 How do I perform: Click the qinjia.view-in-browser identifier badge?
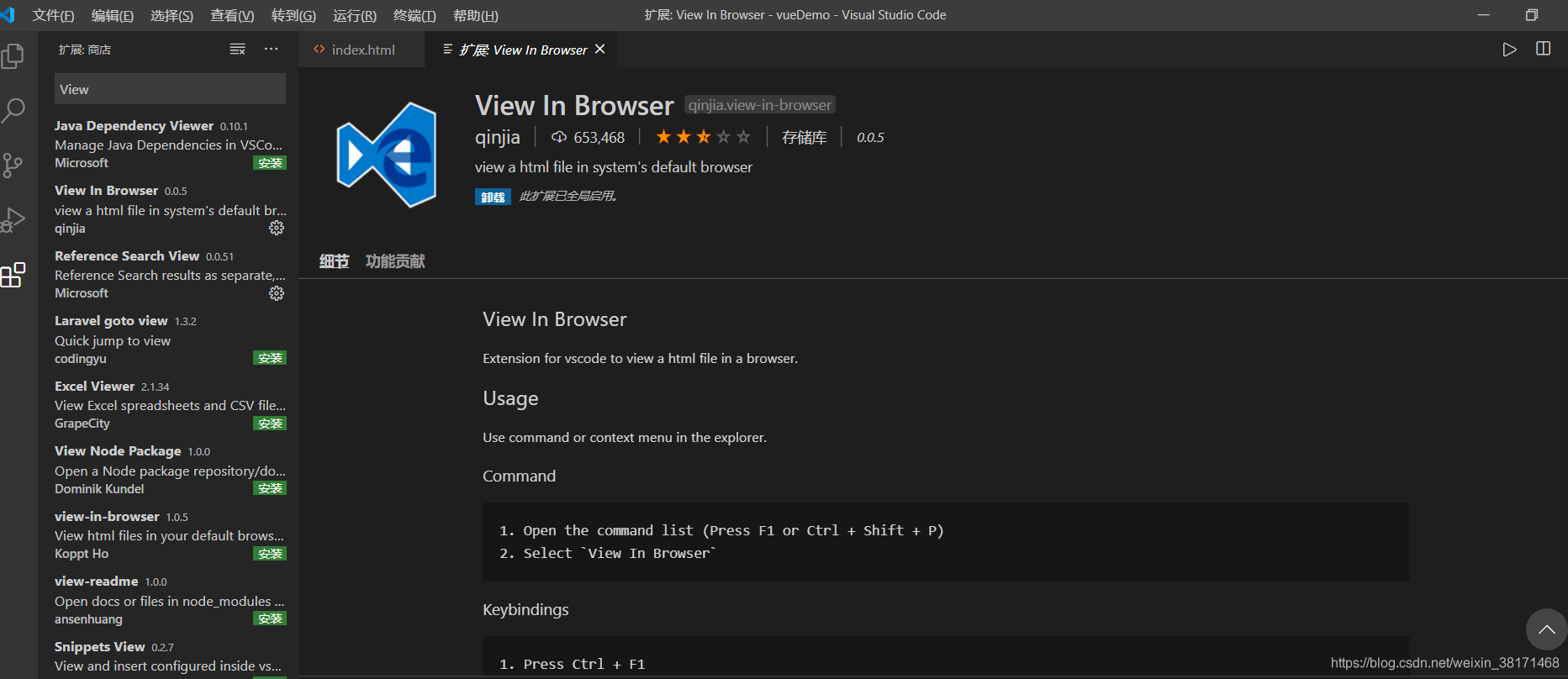[x=760, y=105]
